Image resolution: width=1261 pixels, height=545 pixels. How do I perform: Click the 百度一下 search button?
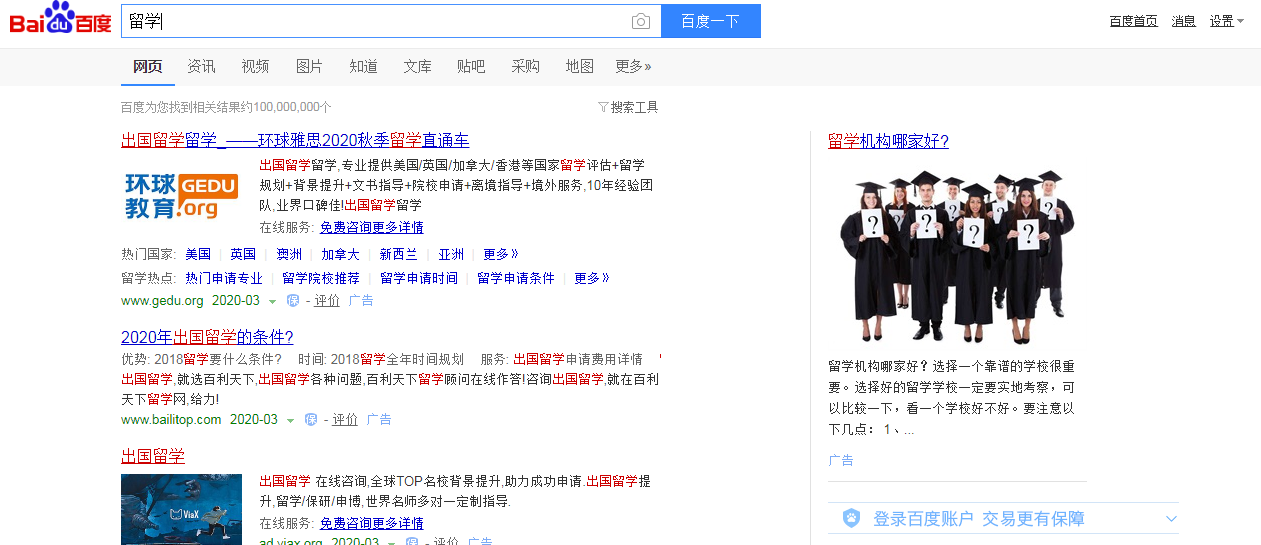(x=710, y=21)
